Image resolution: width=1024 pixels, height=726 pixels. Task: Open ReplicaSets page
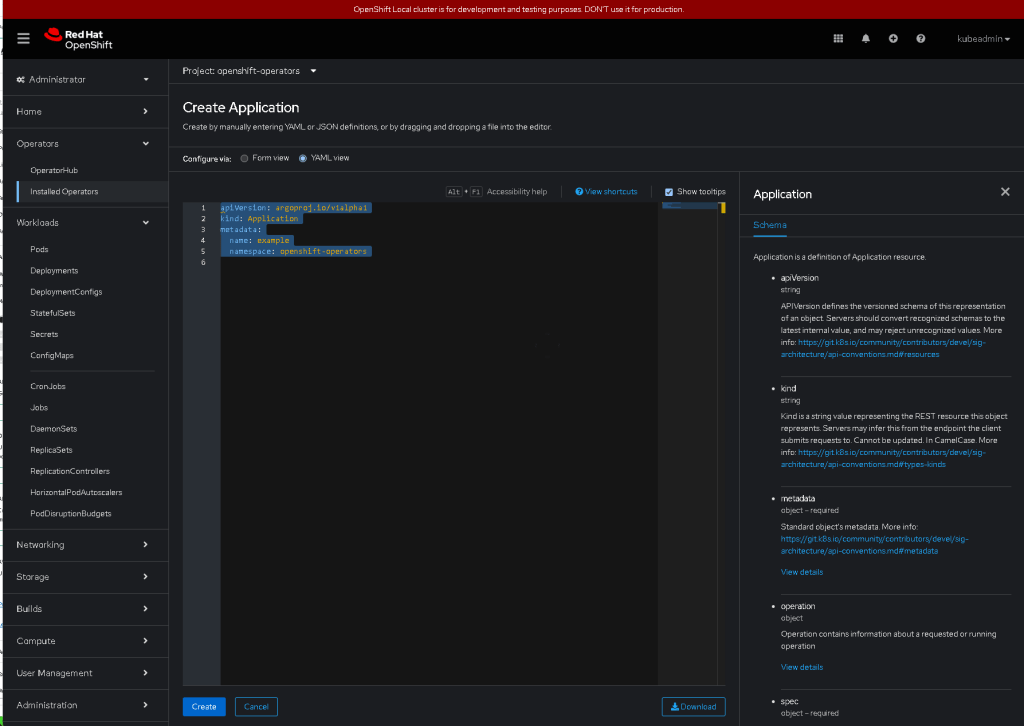(51, 450)
